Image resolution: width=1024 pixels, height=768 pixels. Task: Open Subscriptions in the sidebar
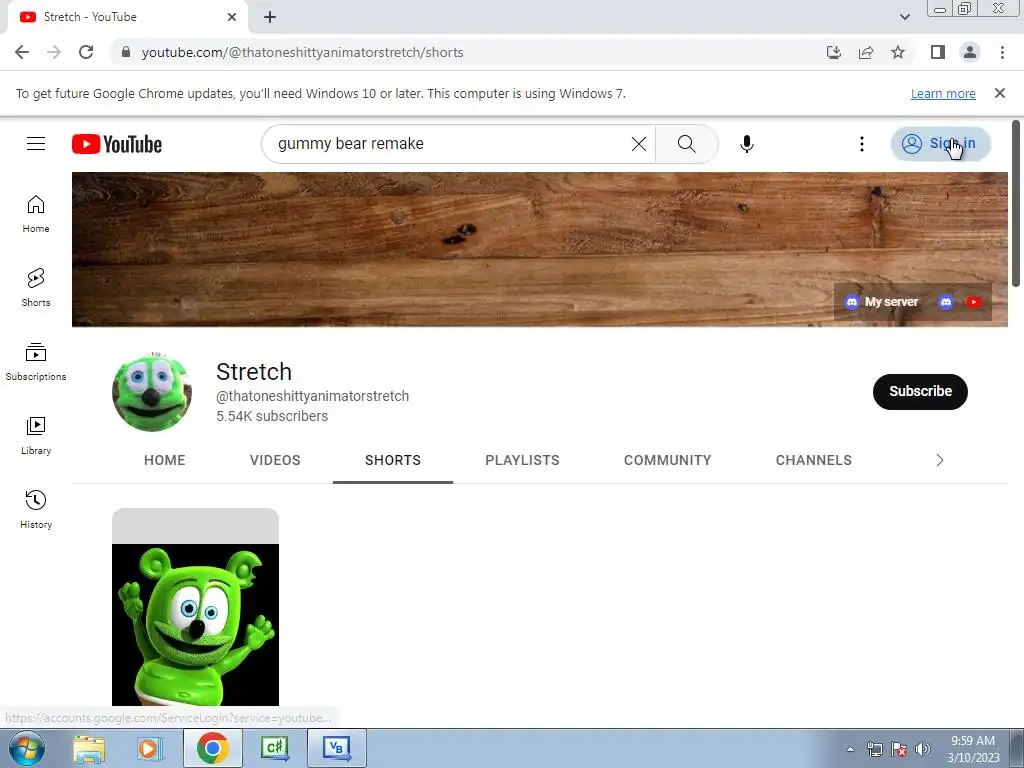(x=36, y=362)
